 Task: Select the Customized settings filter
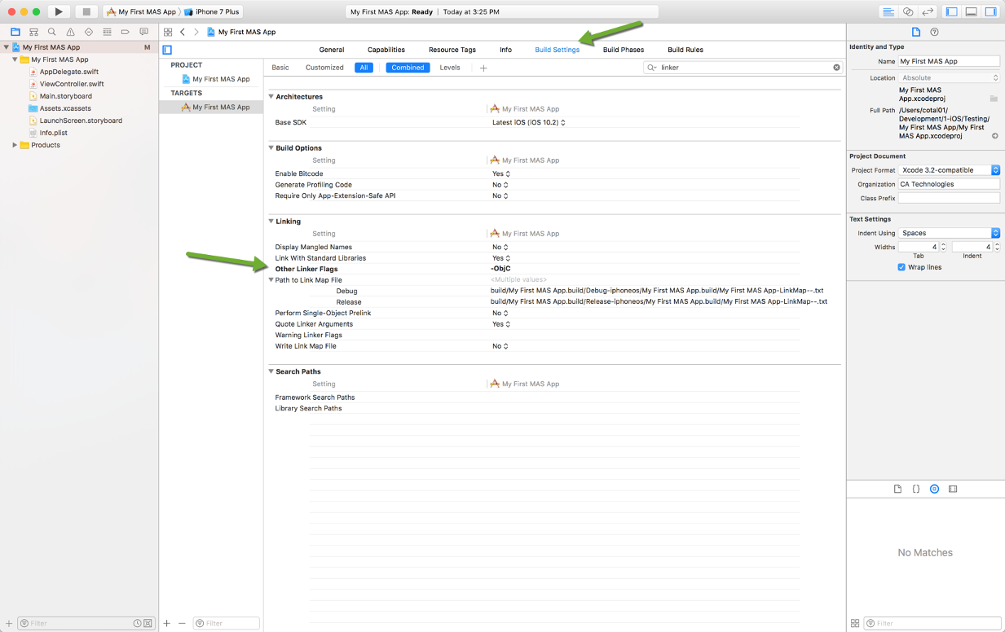pos(324,67)
